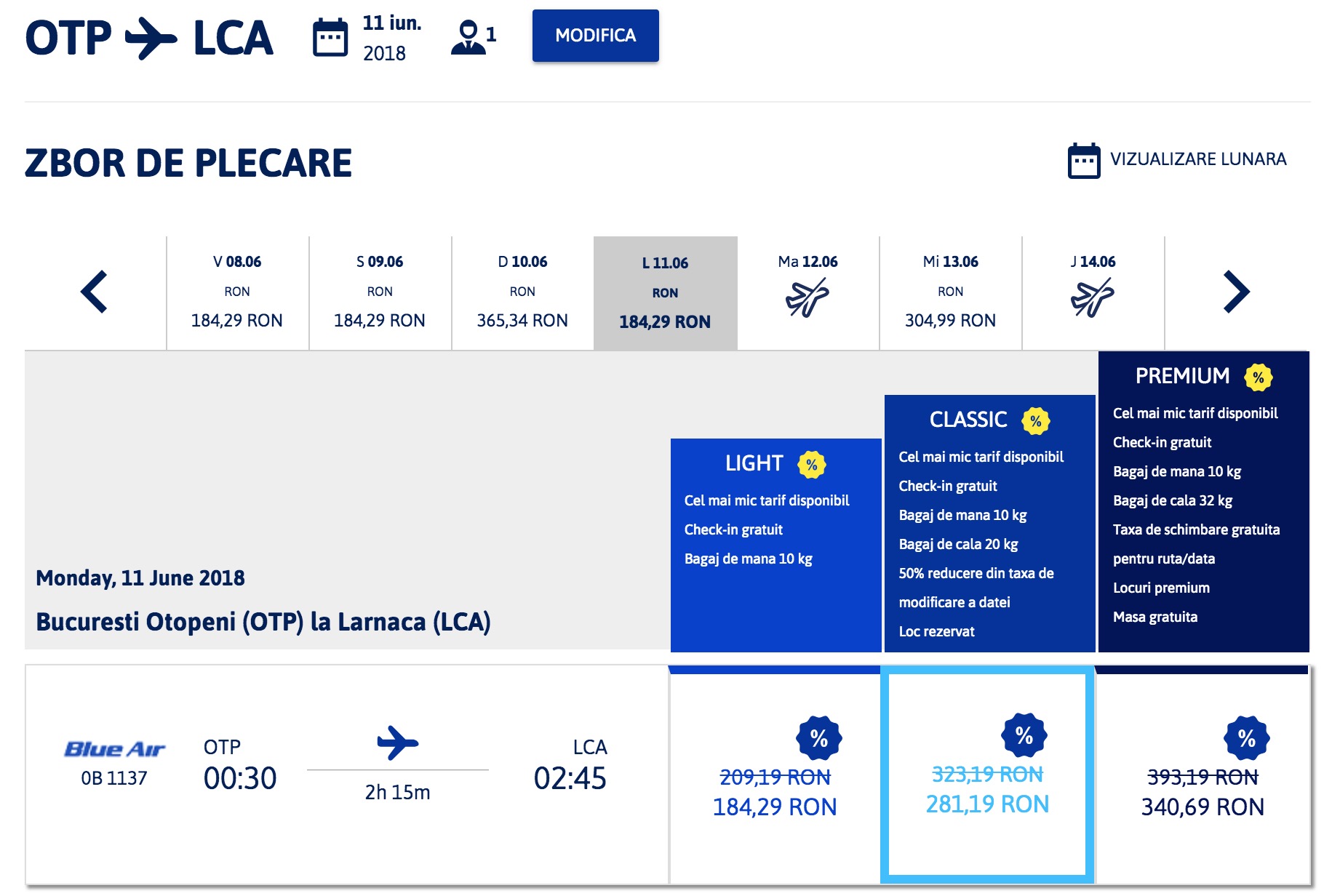Click the discount badge next to CLASSIC

point(1036,420)
